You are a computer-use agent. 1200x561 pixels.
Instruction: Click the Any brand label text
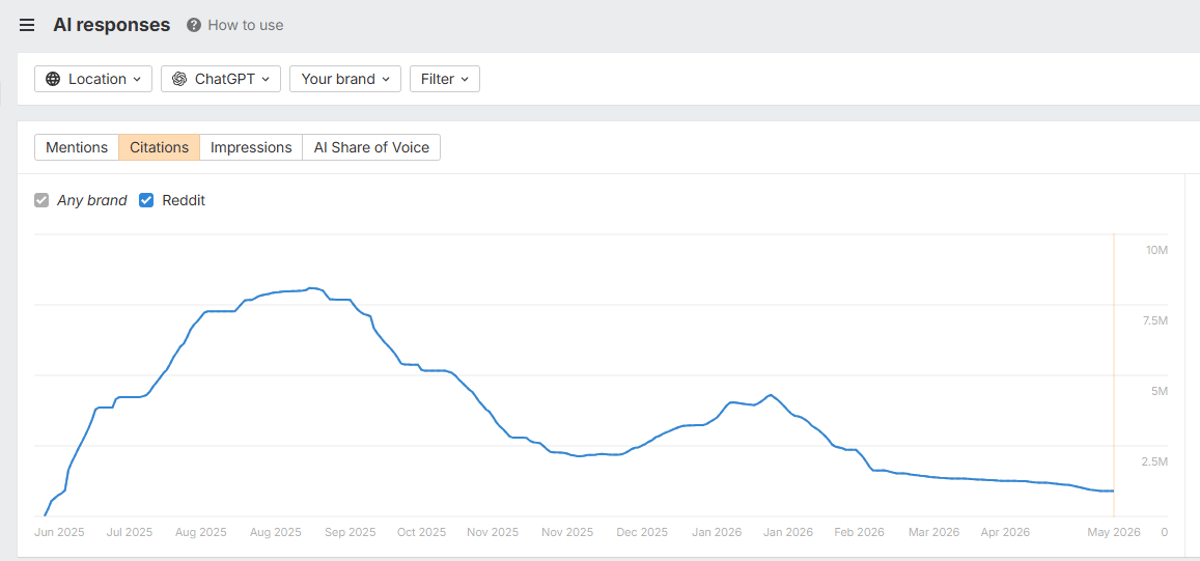pyautogui.click(x=92, y=200)
